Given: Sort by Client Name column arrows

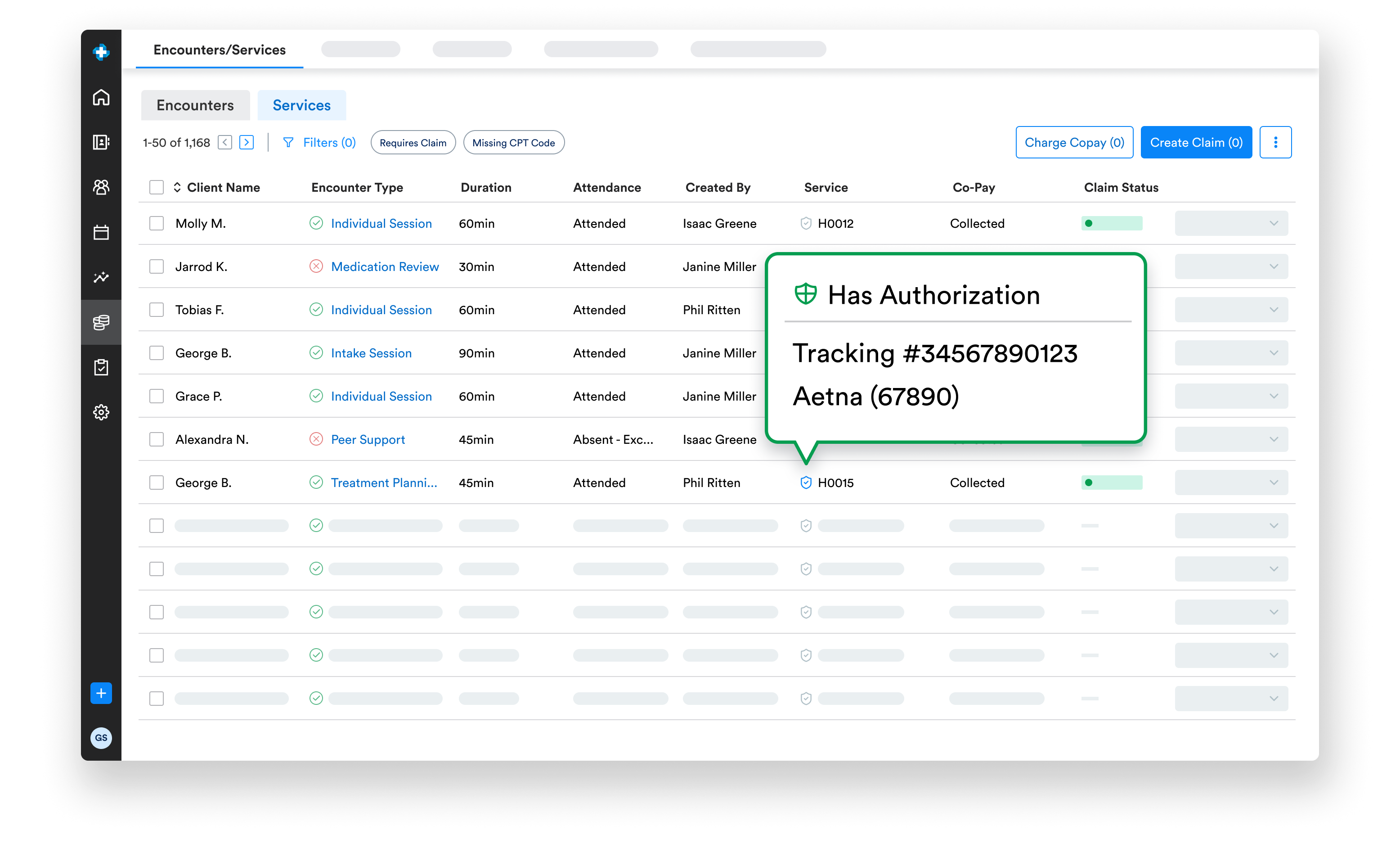Looking at the screenshot, I should [177, 188].
